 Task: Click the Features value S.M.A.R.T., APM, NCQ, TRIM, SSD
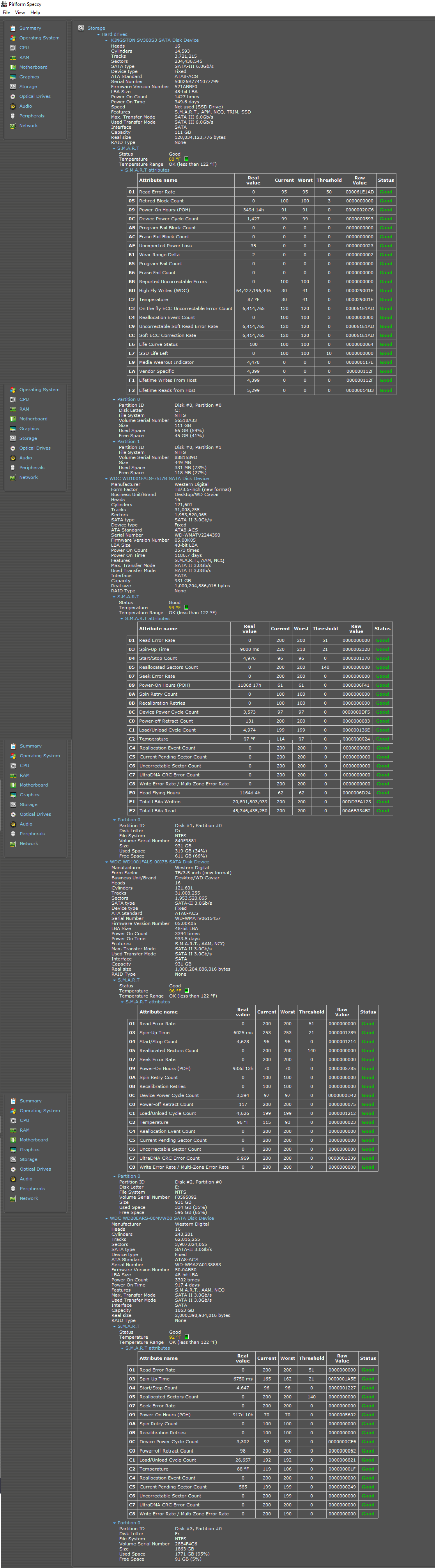(x=212, y=112)
